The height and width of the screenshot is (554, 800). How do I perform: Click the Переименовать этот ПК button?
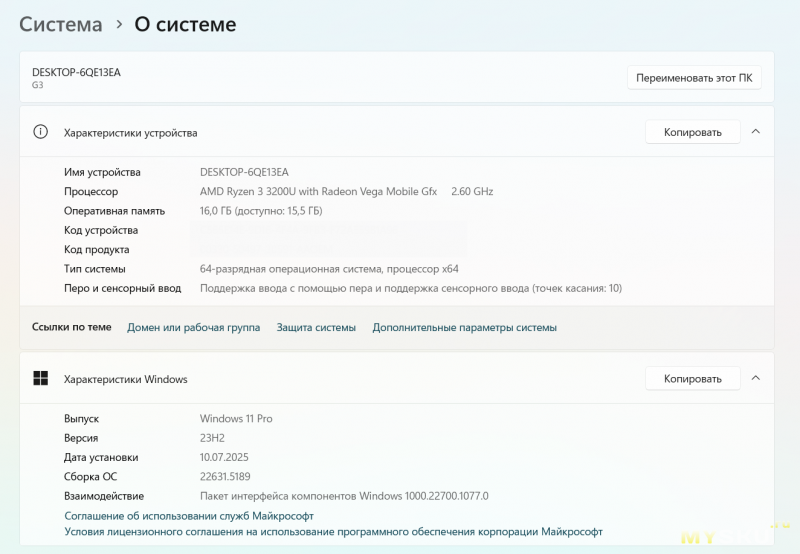click(694, 78)
